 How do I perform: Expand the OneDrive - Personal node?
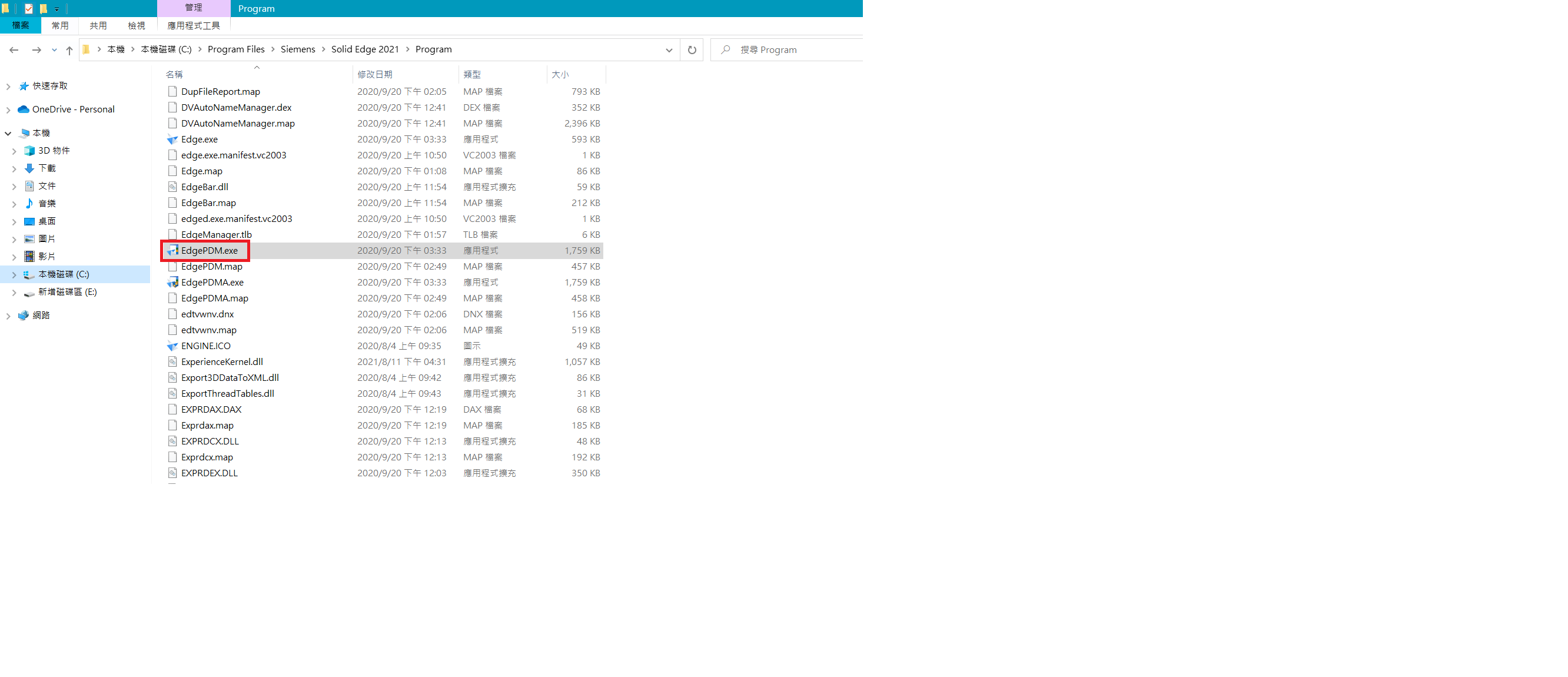pos(8,110)
